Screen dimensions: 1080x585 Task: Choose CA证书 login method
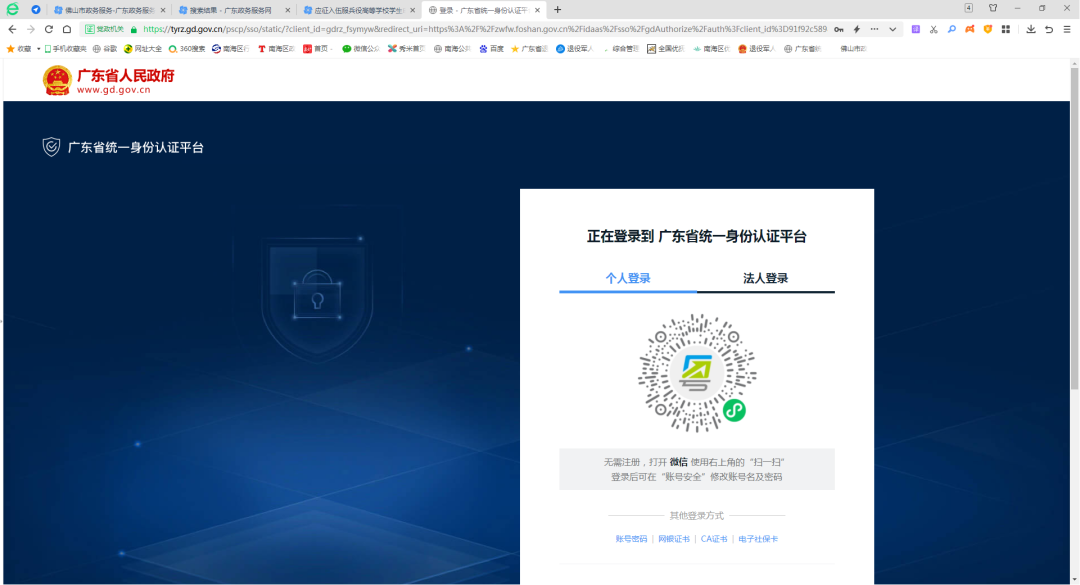coord(714,539)
